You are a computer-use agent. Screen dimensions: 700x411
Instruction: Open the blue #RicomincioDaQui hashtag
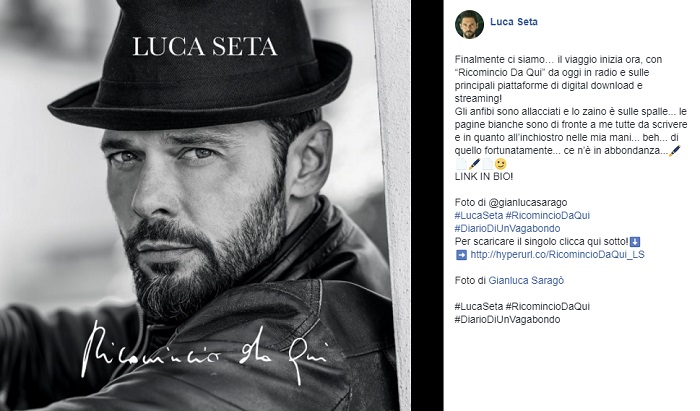click(547, 216)
